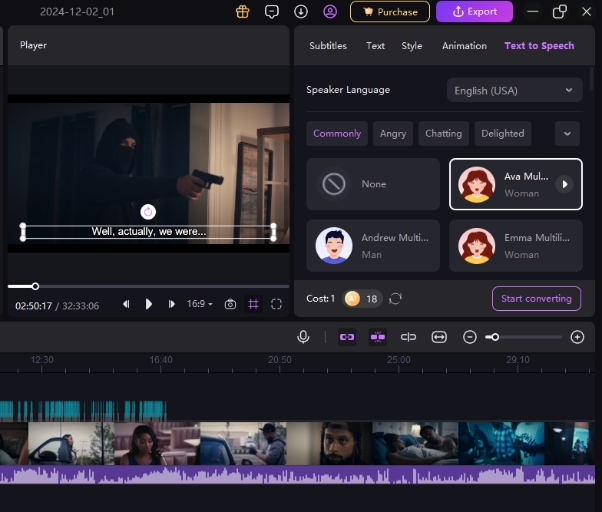This screenshot has height=512, width=602.
Task: Select the Emma Multilingual Woman voice
Action: (x=516, y=246)
